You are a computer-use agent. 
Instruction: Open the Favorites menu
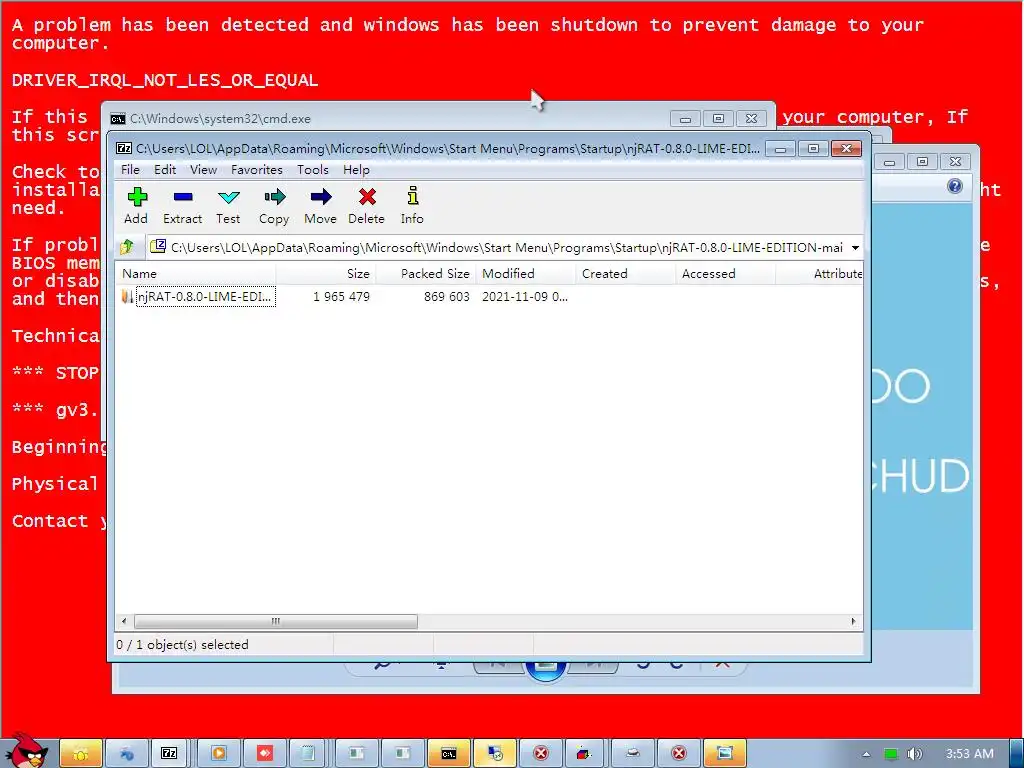click(x=257, y=170)
